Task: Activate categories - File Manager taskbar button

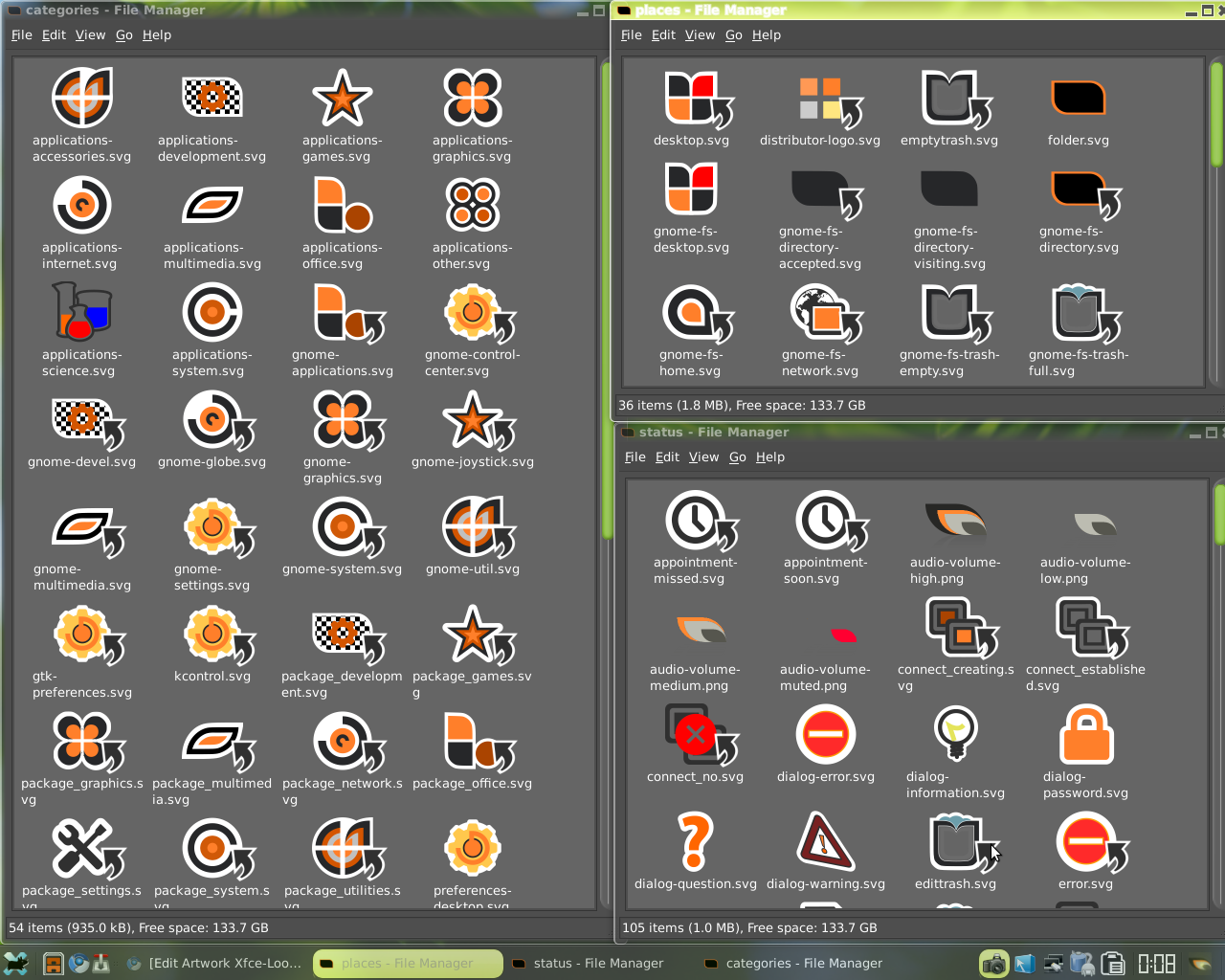Action: click(791, 964)
